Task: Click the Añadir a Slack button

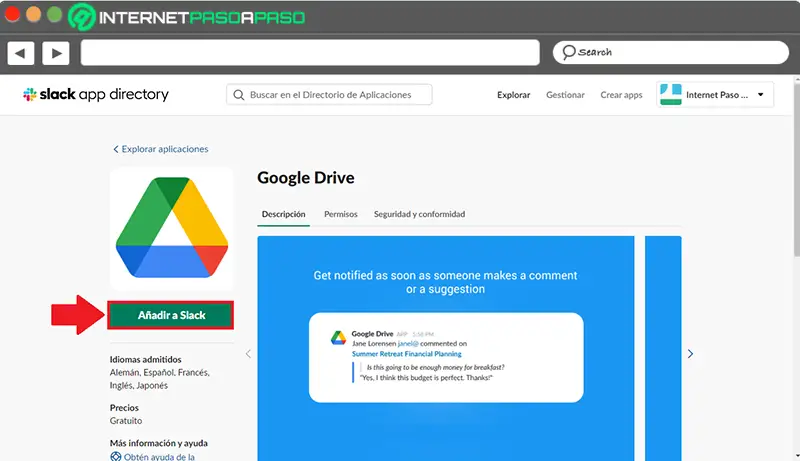Action: pos(171,315)
